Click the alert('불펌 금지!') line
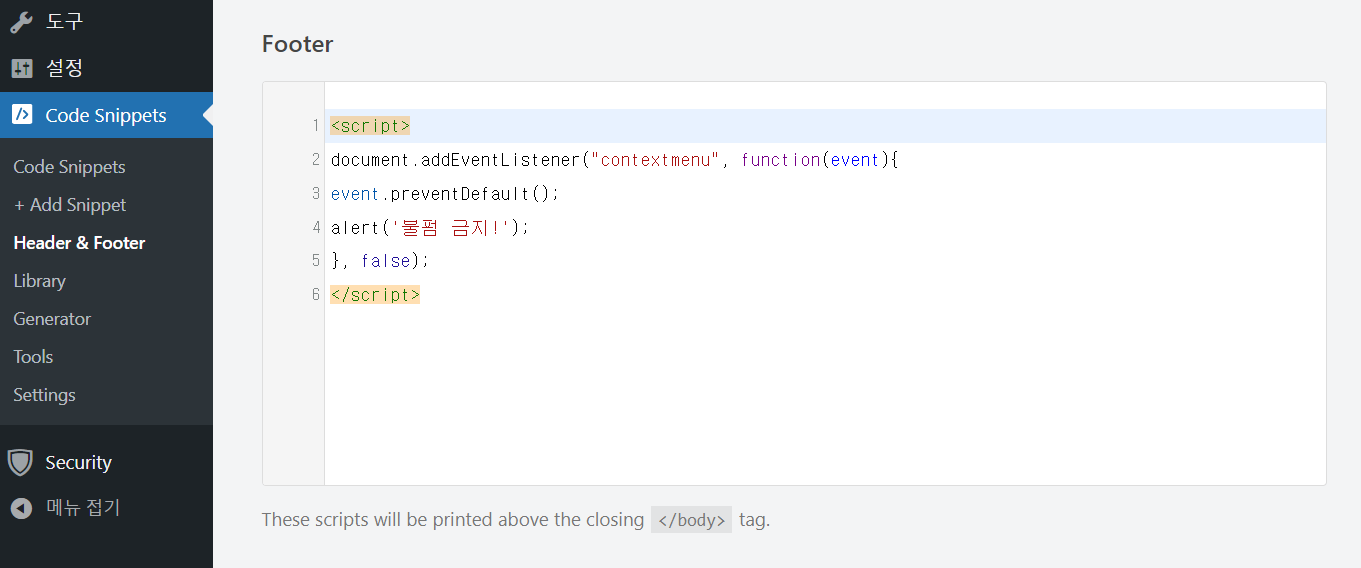Viewport: 1361px width, 568px height. pos(430,228)
